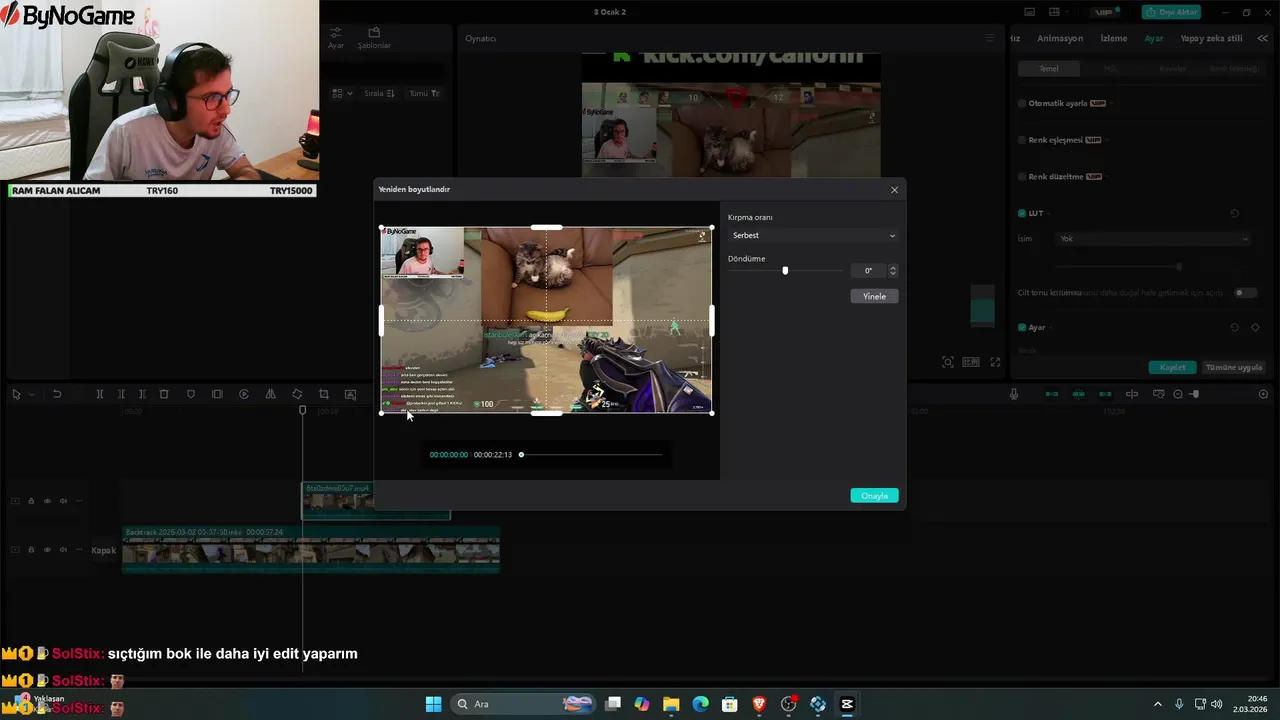
Task: Click the Onayla button in the crop dialog
Action: (875, 496)
